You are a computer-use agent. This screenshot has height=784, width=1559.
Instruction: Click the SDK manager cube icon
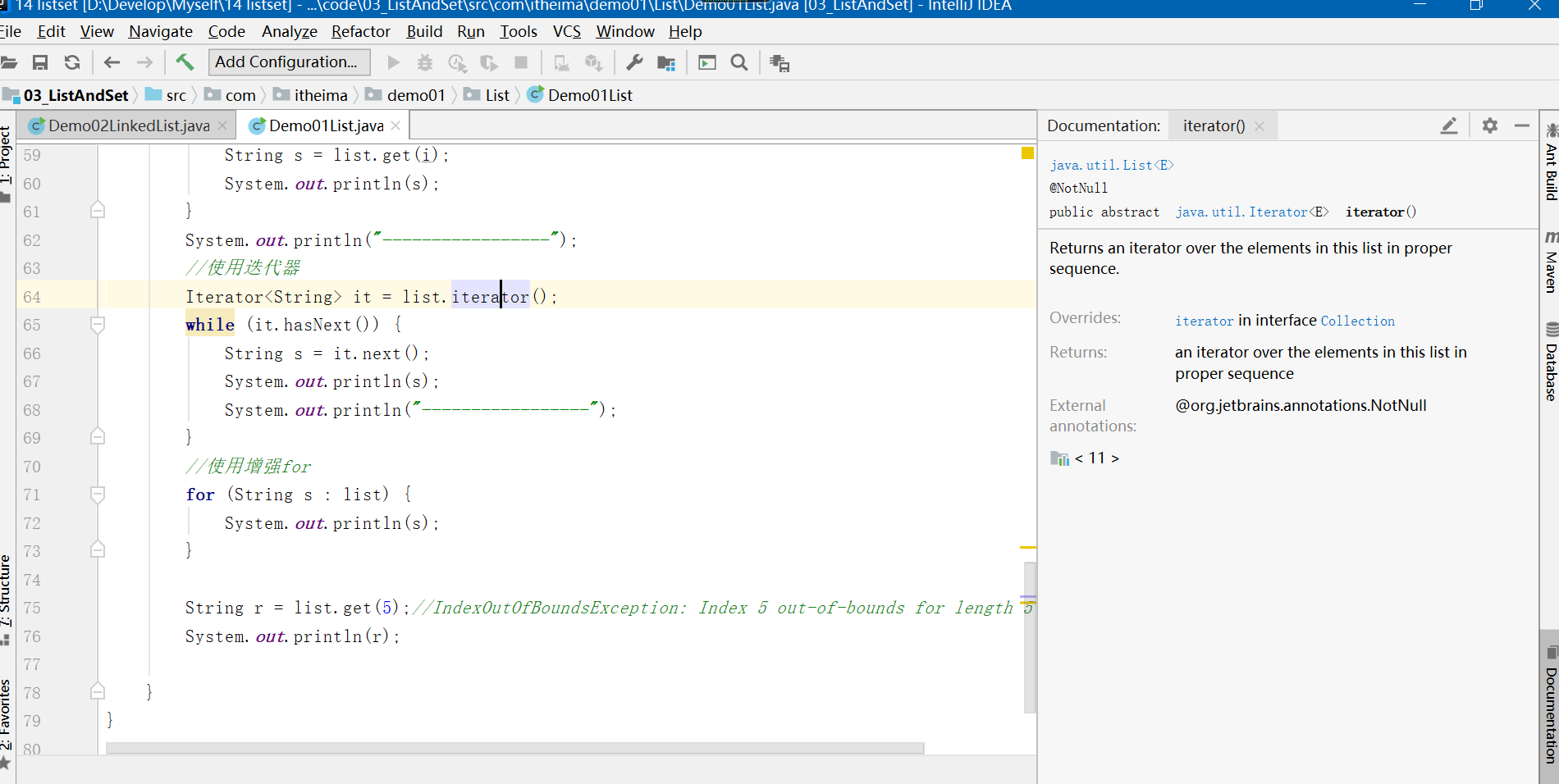click(x=593, y=63)
